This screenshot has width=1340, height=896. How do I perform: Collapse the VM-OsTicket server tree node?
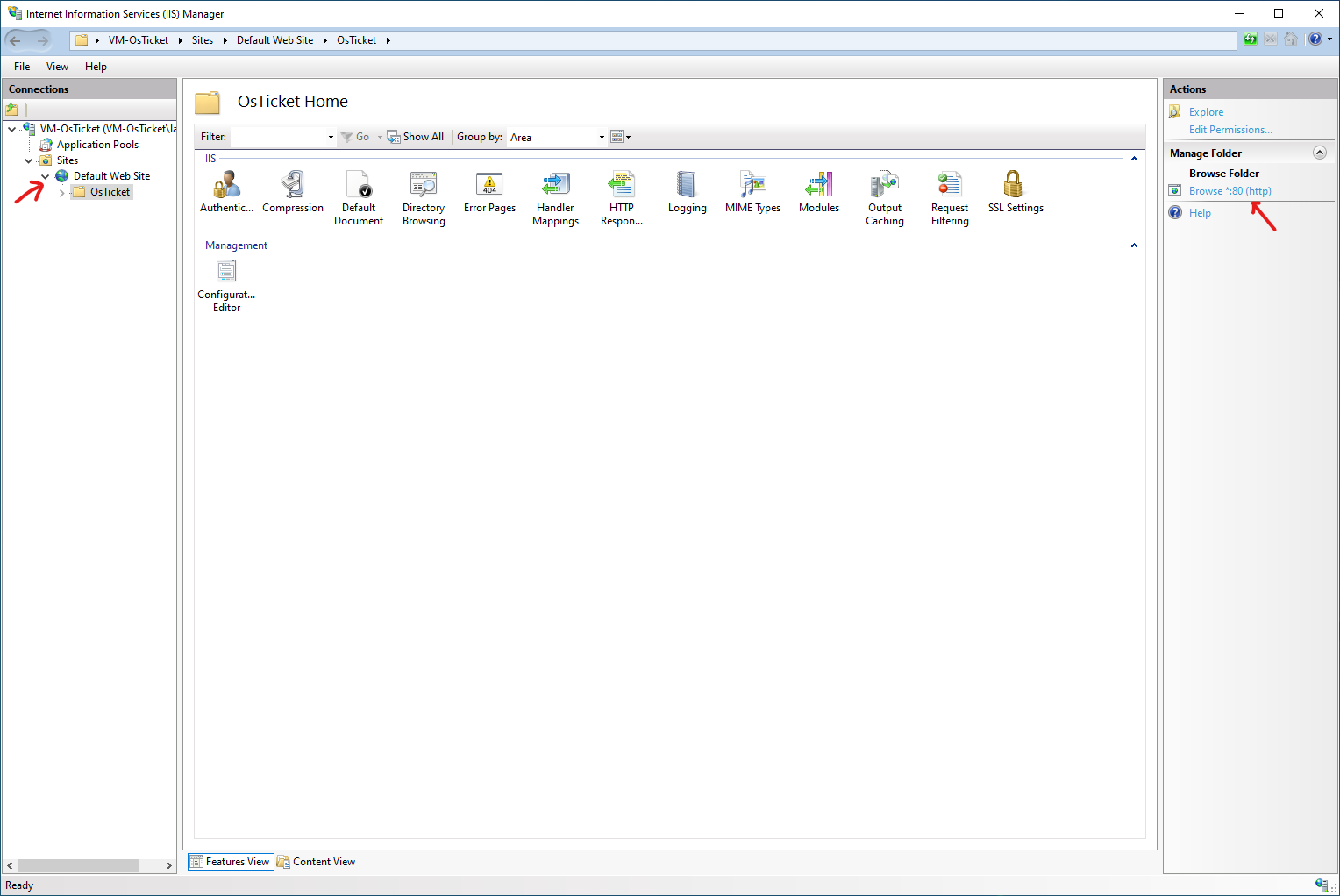pyautogui.click(x=11, y=129)
